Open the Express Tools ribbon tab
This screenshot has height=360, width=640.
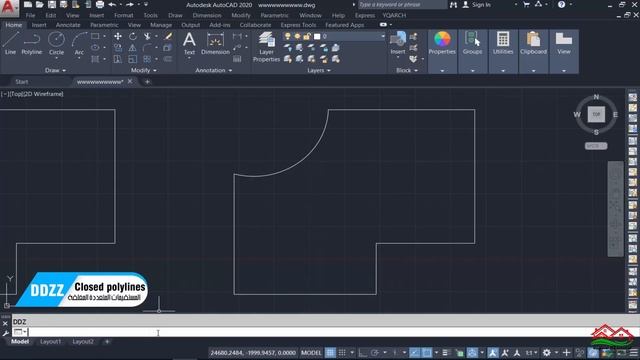tap(298, 25)
